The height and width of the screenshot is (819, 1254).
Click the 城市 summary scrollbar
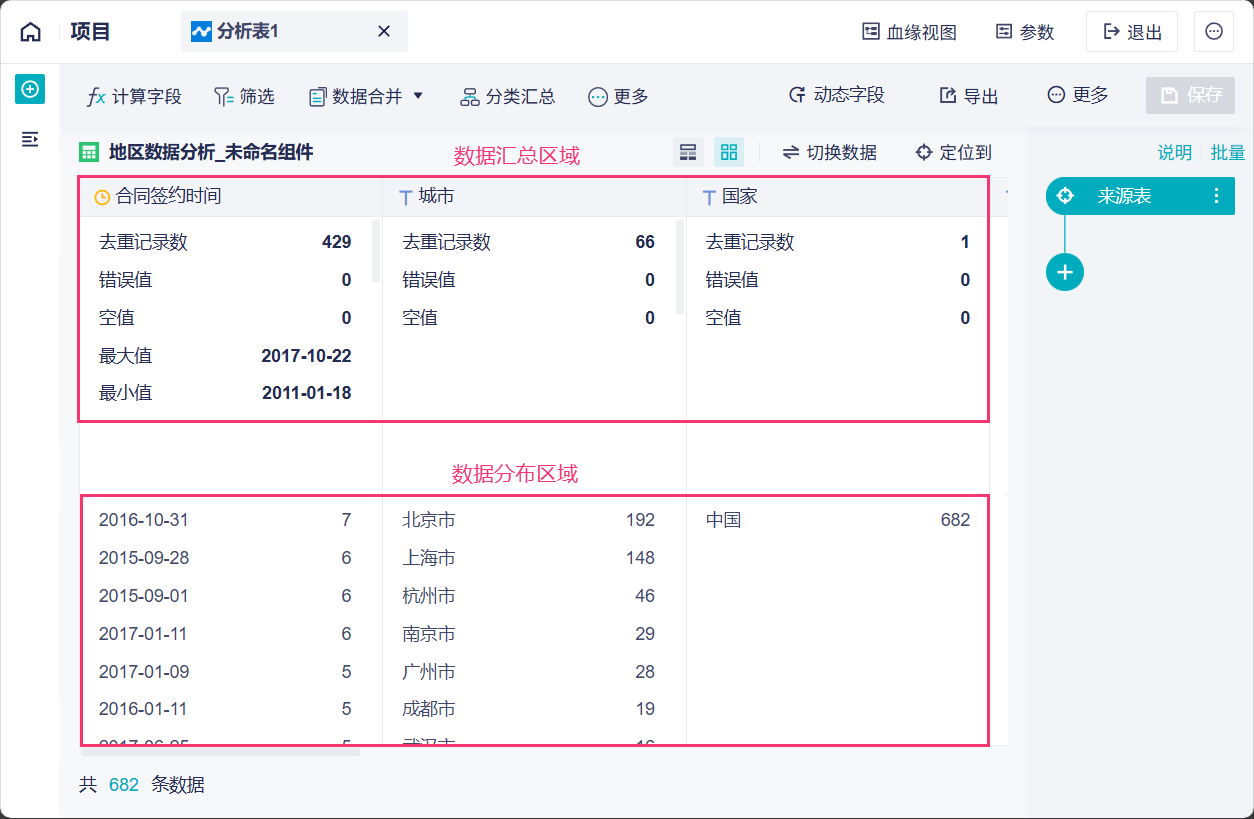click(679, 267)
